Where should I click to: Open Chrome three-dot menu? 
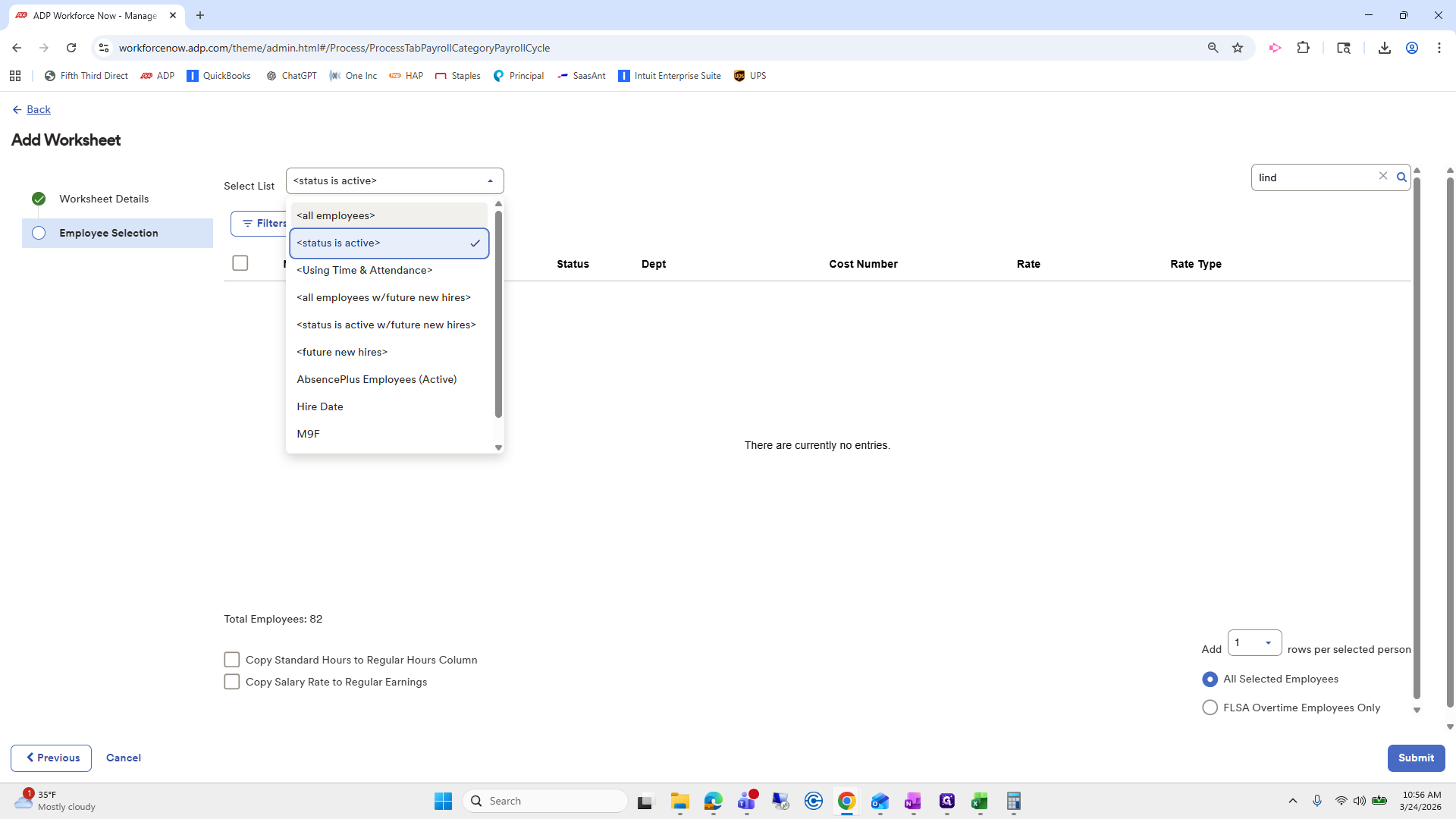(x=1439, y=48)
